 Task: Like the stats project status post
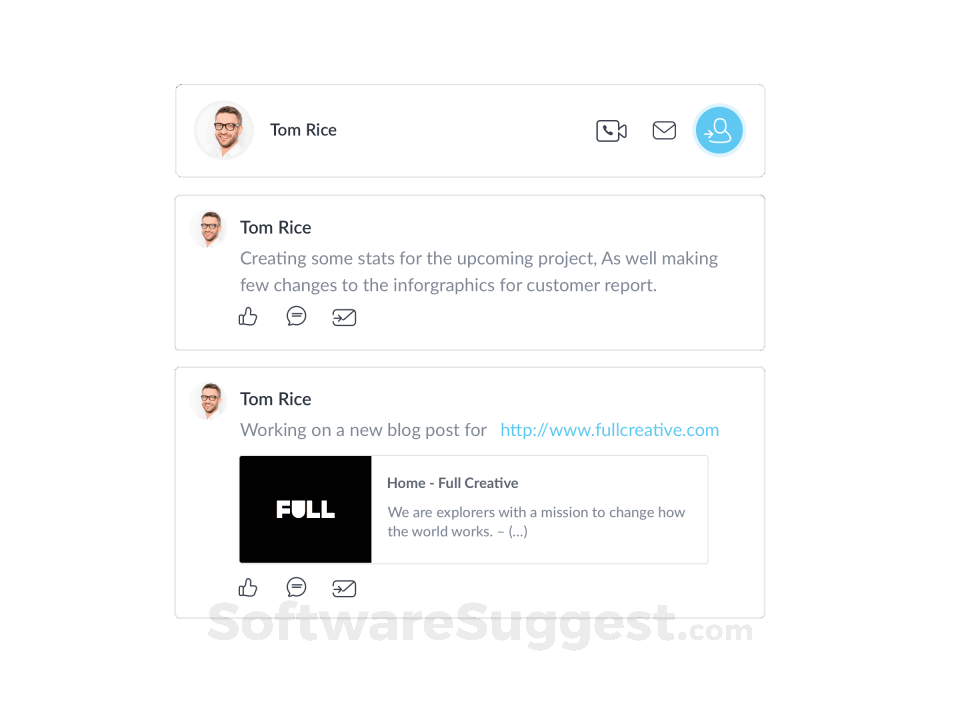click(x=248, y=317)
